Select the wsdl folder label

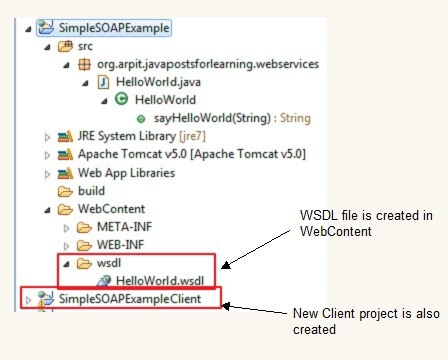(x=109, y=263)
